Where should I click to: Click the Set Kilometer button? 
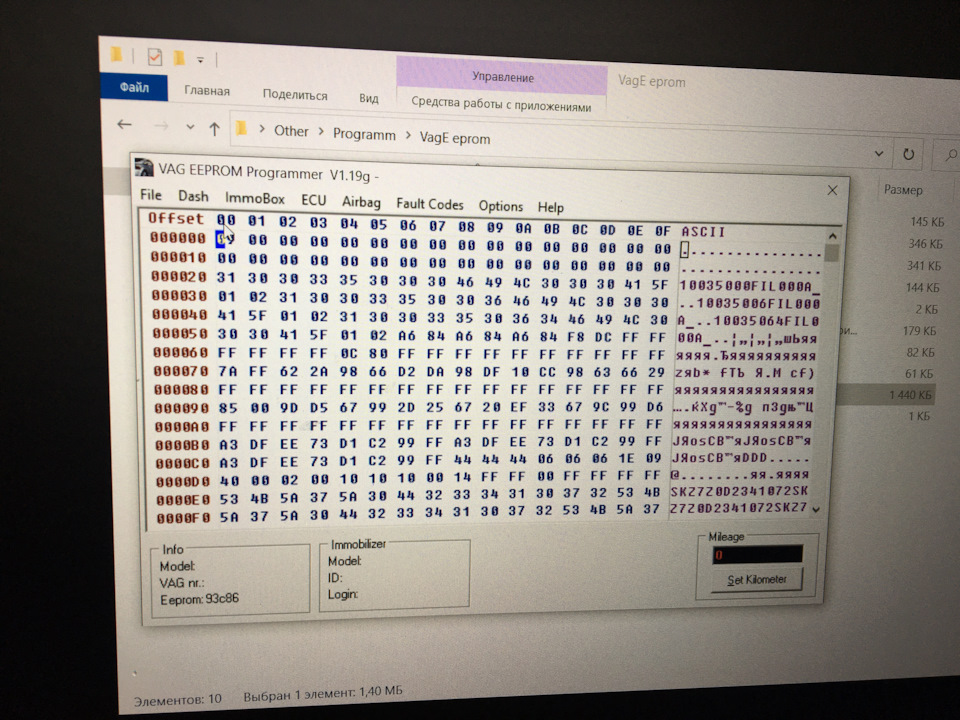(756, 579)
